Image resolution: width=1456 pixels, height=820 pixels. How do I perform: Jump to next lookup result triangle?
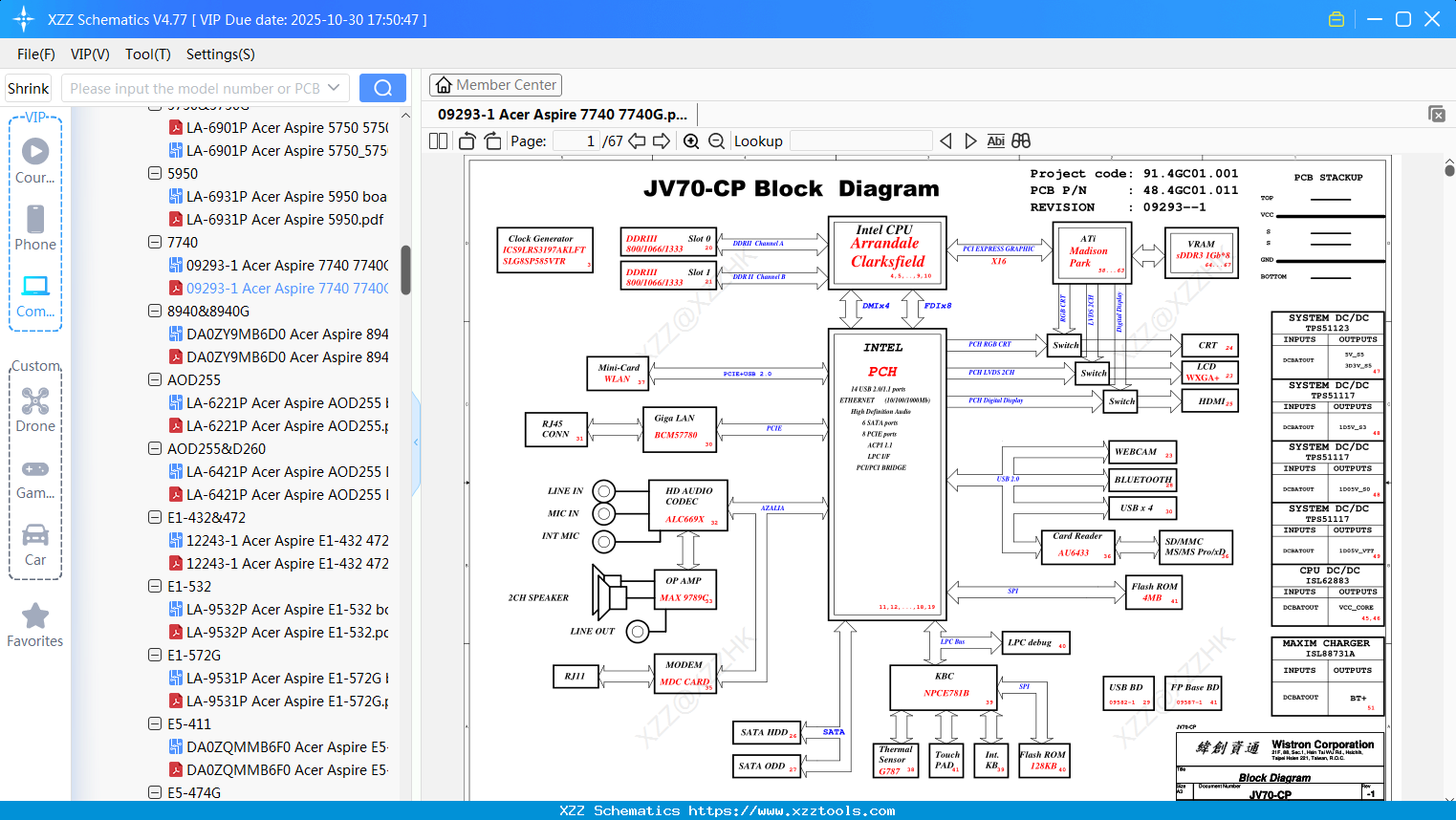[x=970, y=141]
